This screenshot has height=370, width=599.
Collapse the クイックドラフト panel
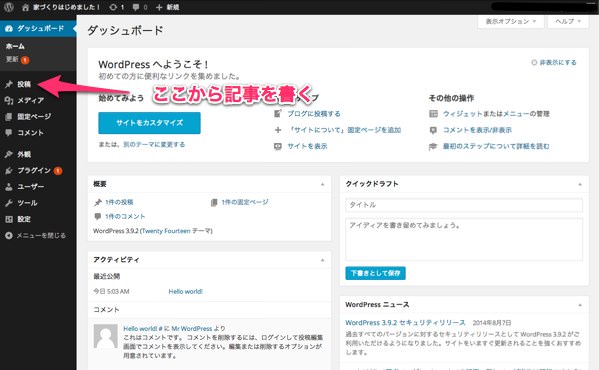click(580, 184)
